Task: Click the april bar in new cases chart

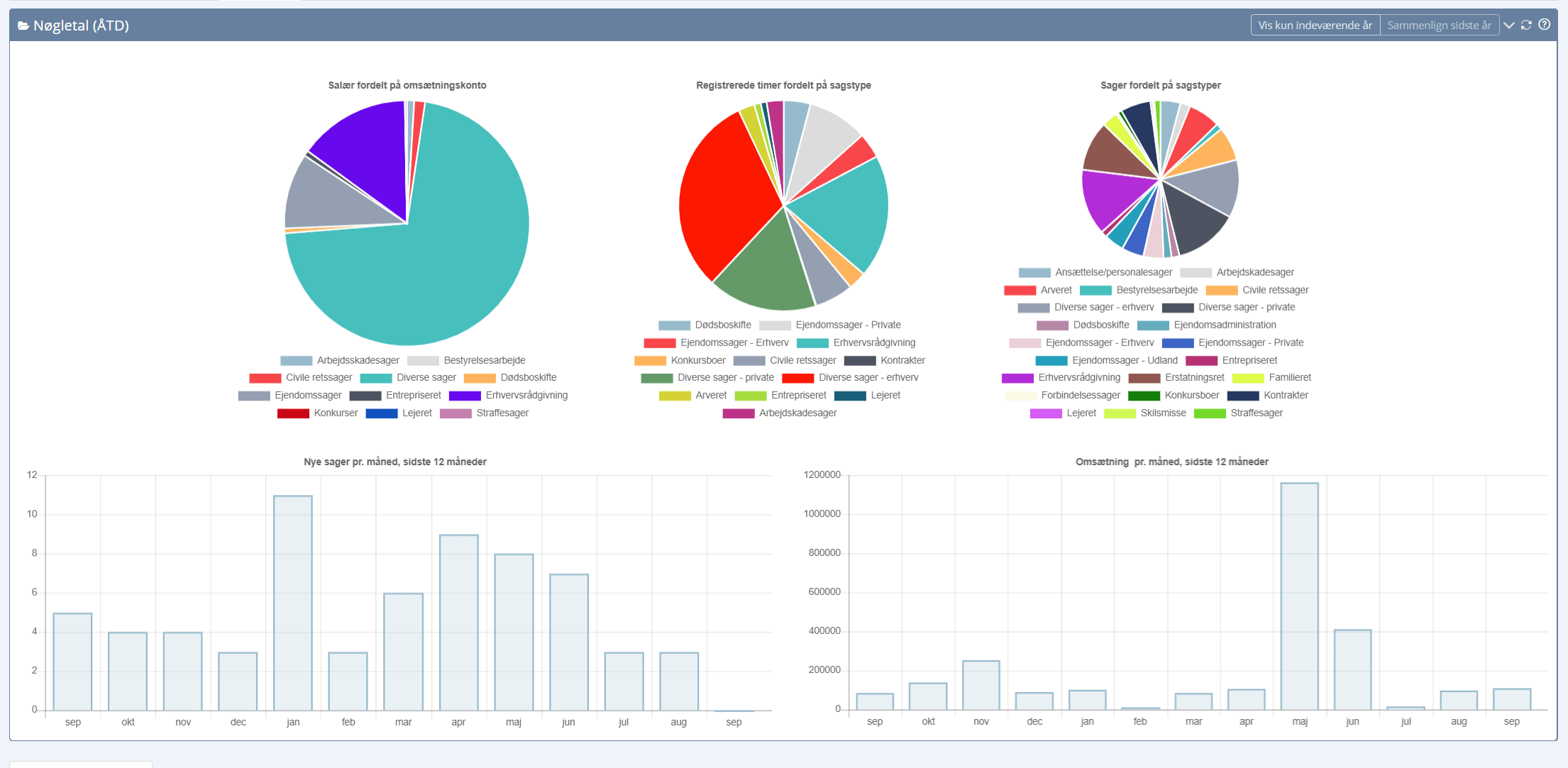Action: pyautogui.click(x=458, y=622)
